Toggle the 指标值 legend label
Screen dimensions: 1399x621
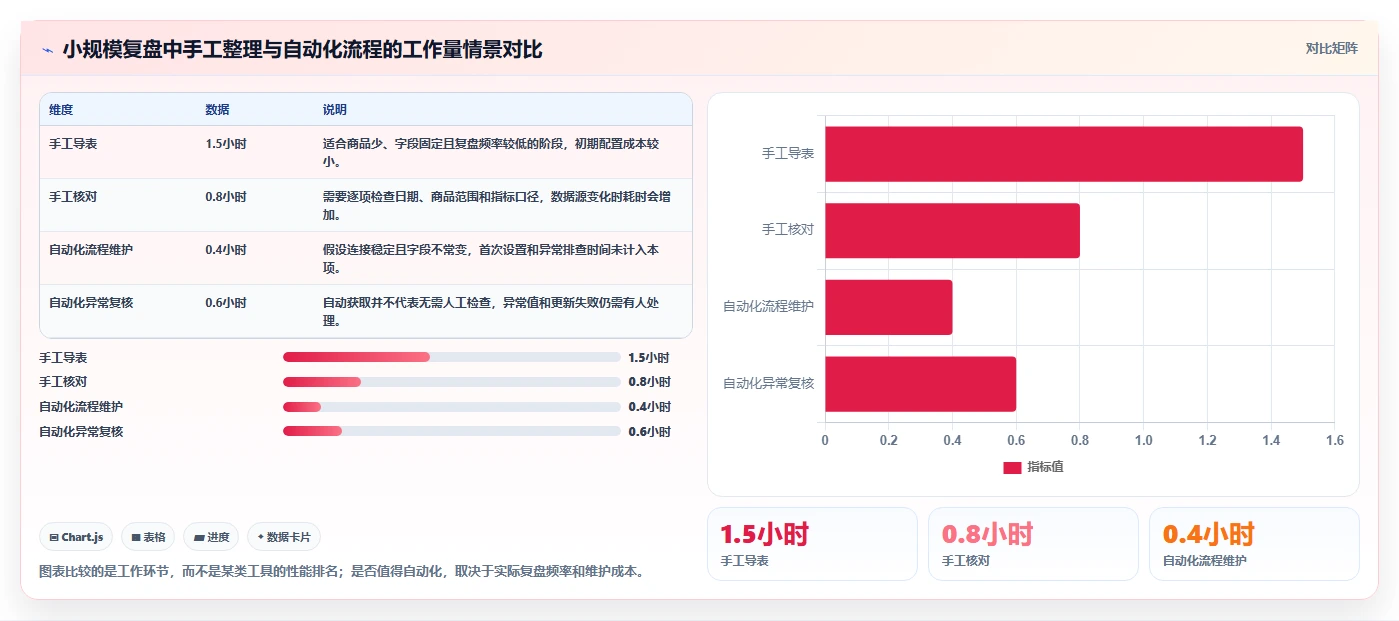coord(1045,467)
